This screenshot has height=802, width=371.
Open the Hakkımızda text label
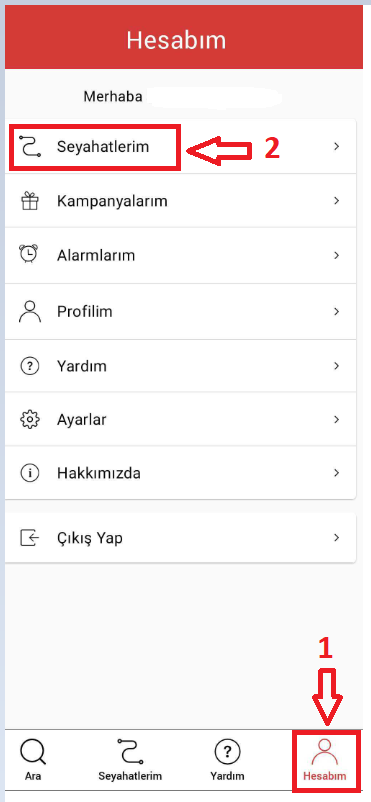point(99,473)
